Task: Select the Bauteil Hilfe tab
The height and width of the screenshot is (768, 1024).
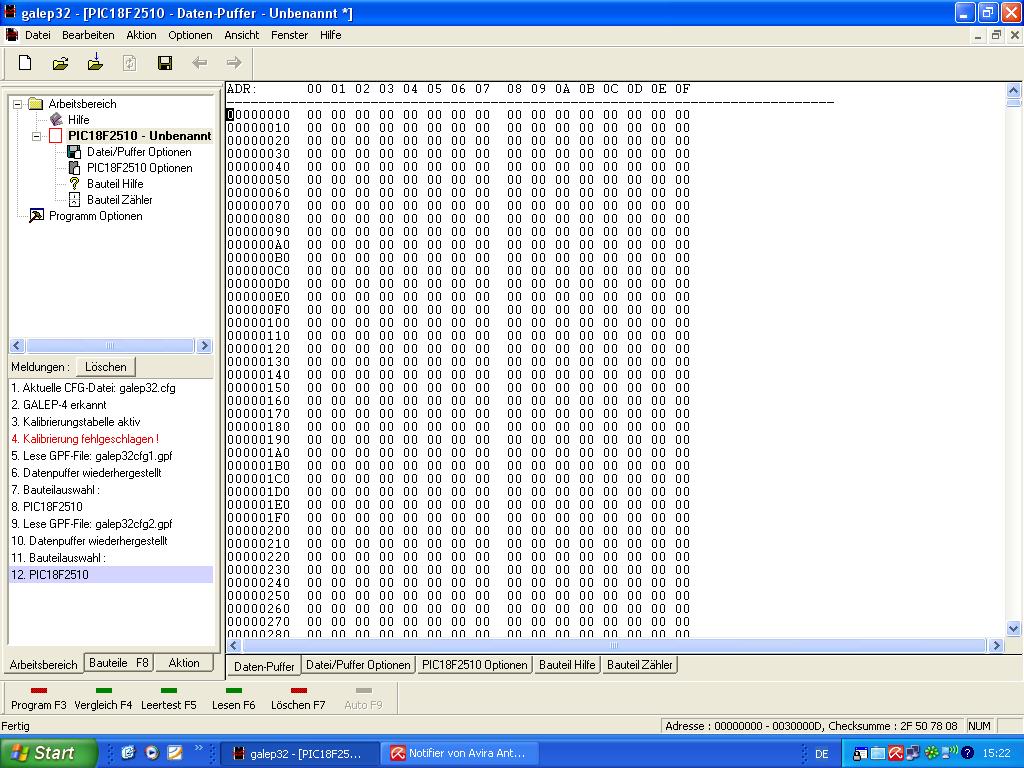Action: [567, 665]
